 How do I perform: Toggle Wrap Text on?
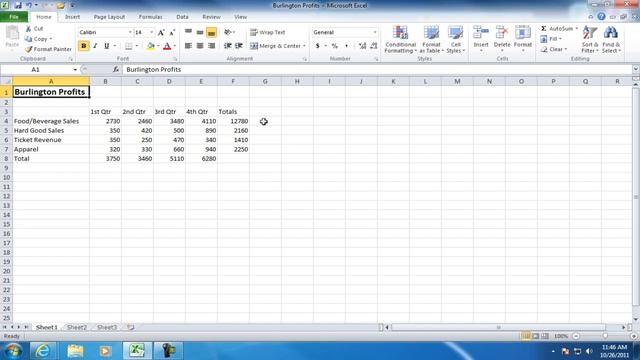pos(268,32)
